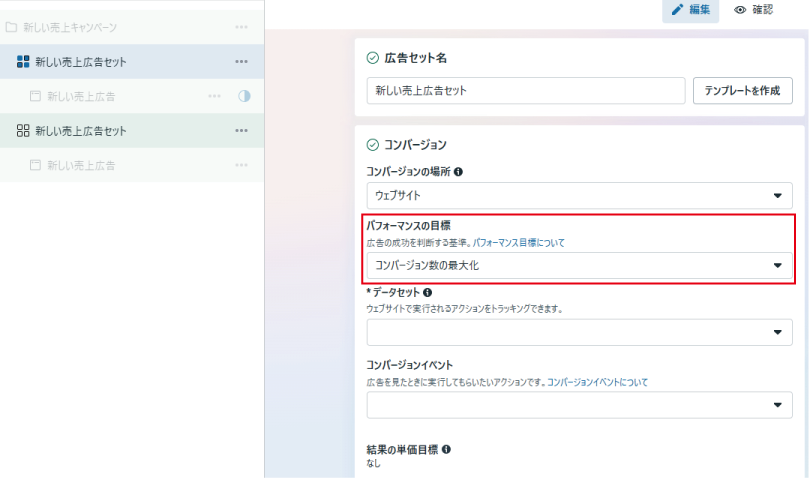Image resolution: width=809 pixels, height=478 pixels.
Task: Open the コンバージョンの場所 dropdown showing ウェブサイト
Action: pyautogui.click(x=579, y=195)
